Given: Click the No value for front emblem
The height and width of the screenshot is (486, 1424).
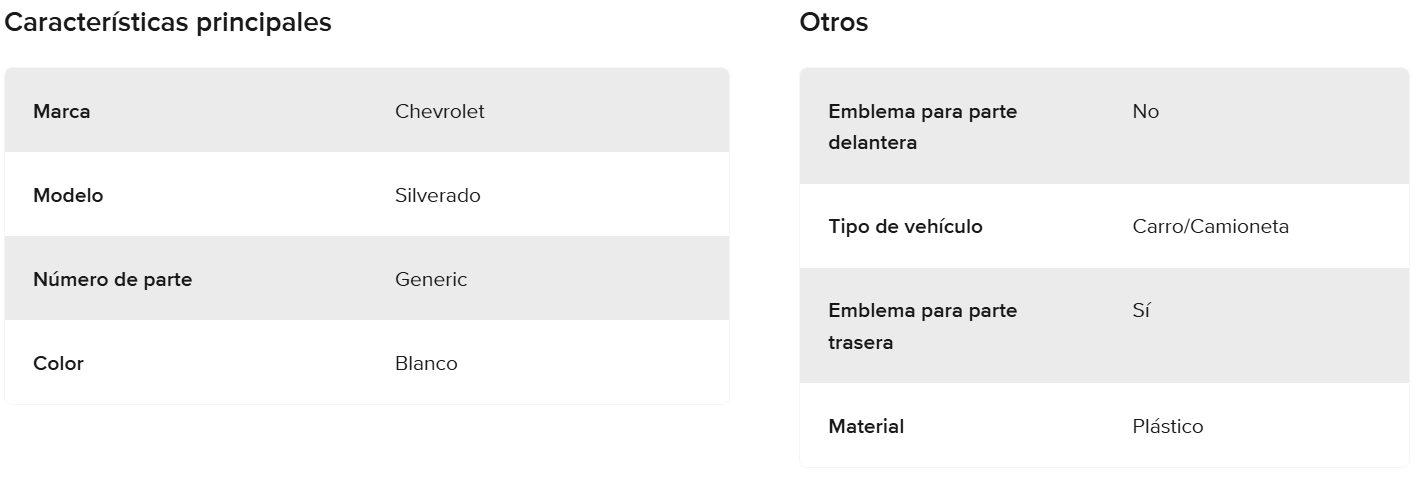Looking at the screenshot, I should (1146, 111).
